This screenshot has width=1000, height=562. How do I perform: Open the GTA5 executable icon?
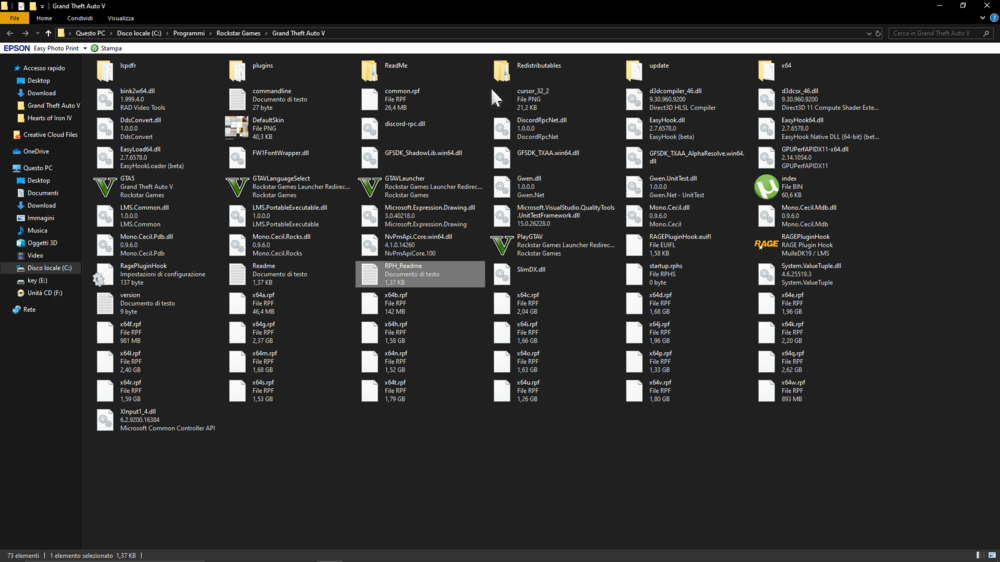[x=105, y=187]
